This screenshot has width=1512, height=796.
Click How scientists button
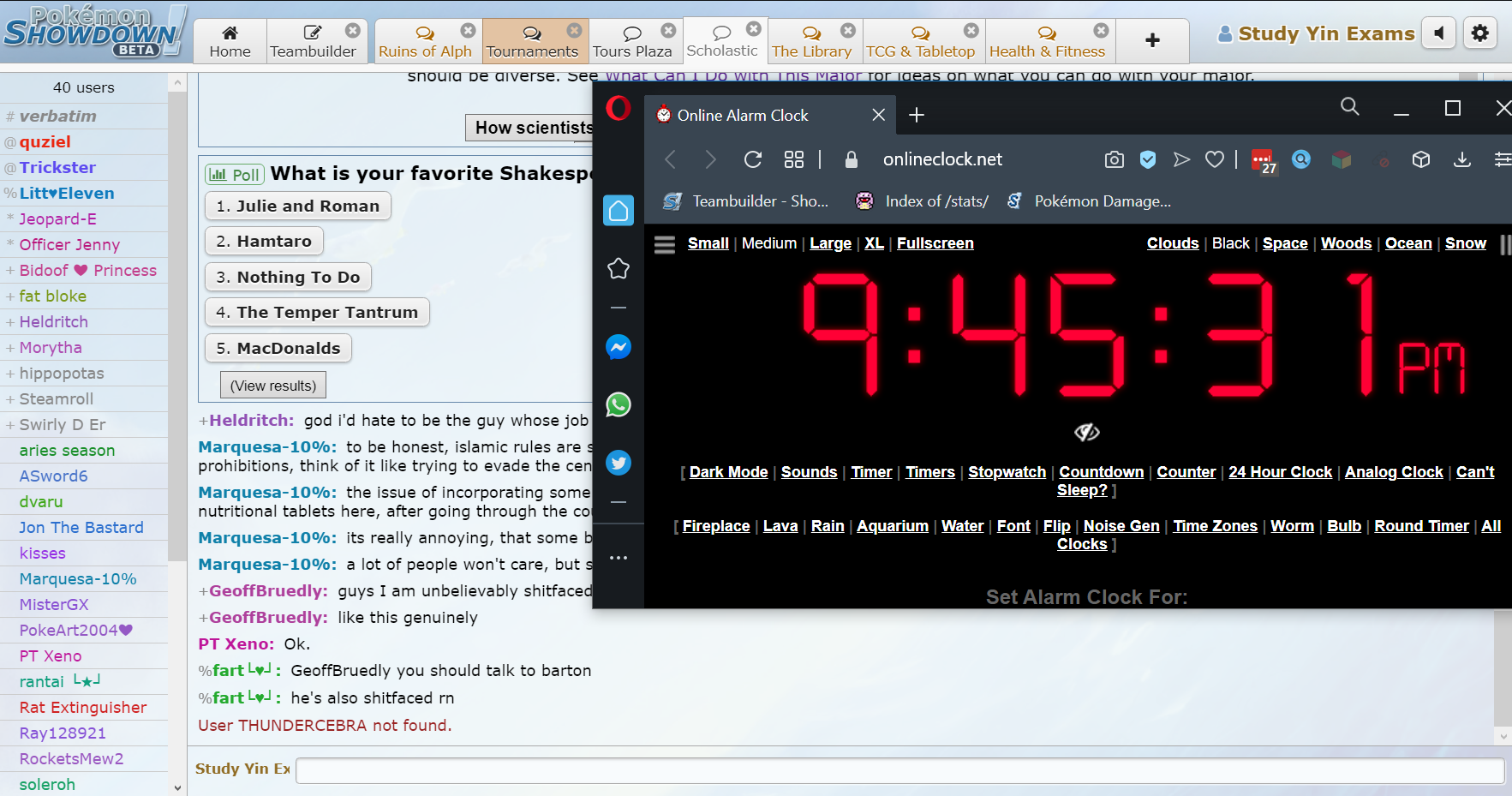[531, 128]
